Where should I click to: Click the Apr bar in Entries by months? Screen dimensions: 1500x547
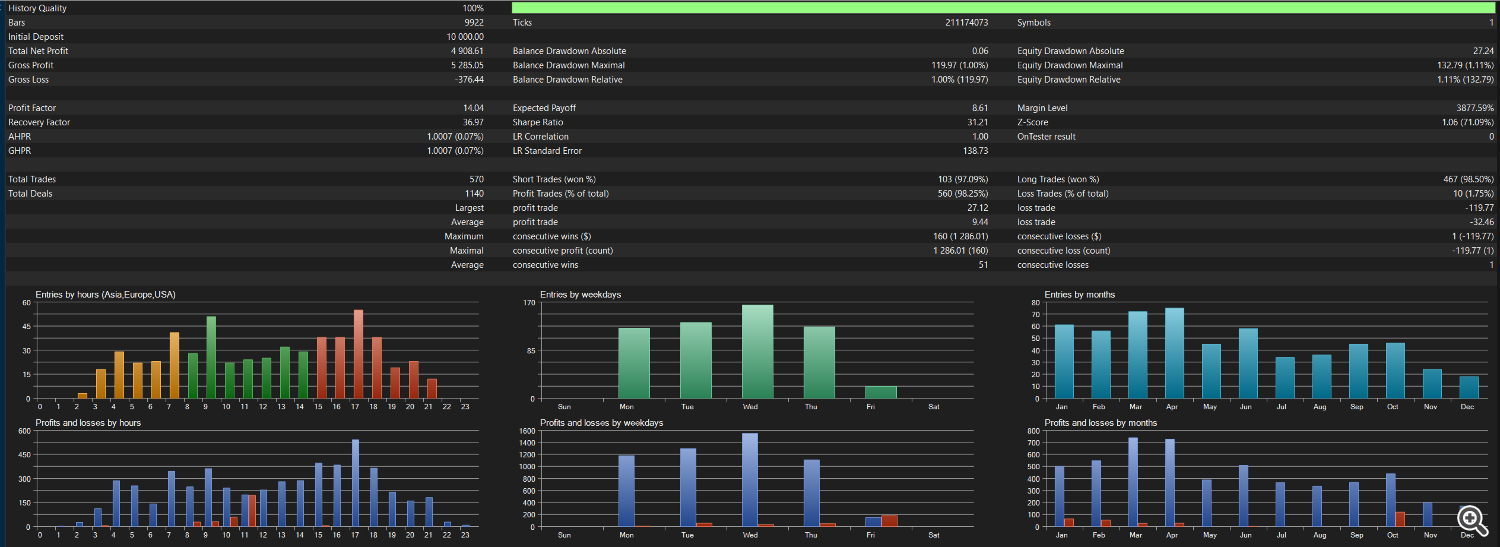point(1174,353)
